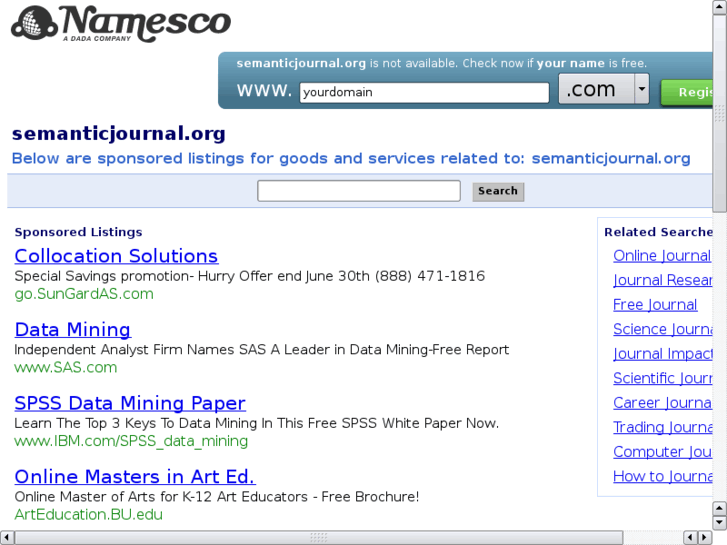Click the semanticjournal.org heading text
Screen dimensions: 727x545
pyautogui.click(x=119, y=134)
